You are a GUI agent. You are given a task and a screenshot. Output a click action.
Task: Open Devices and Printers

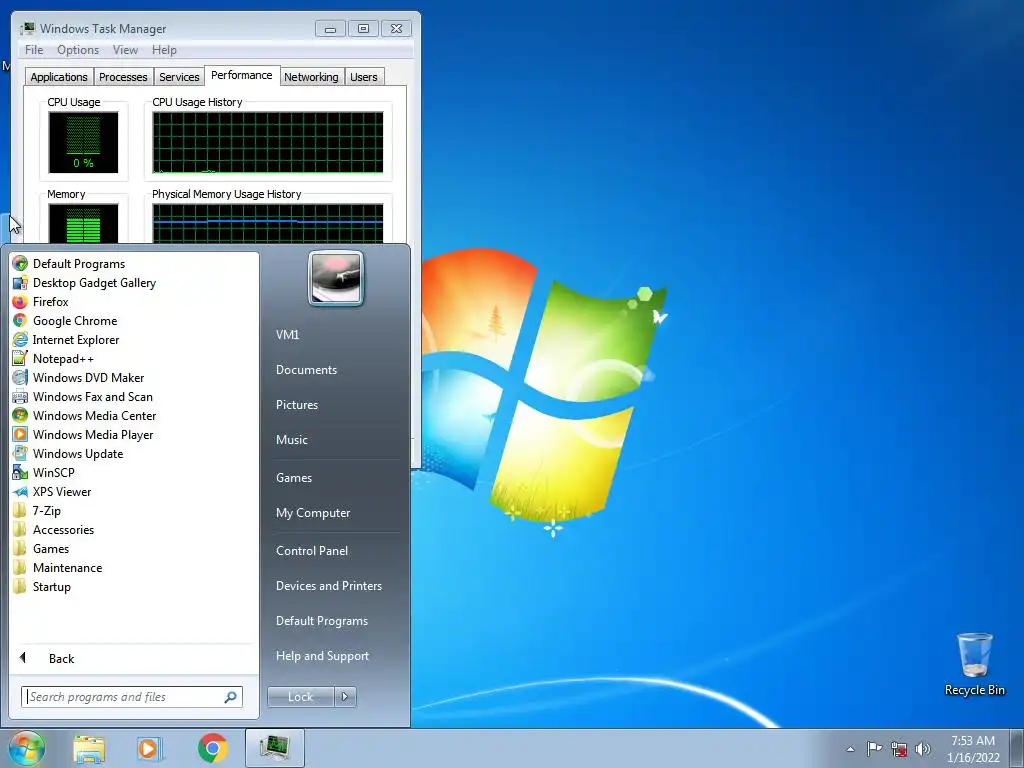(328, 586)
